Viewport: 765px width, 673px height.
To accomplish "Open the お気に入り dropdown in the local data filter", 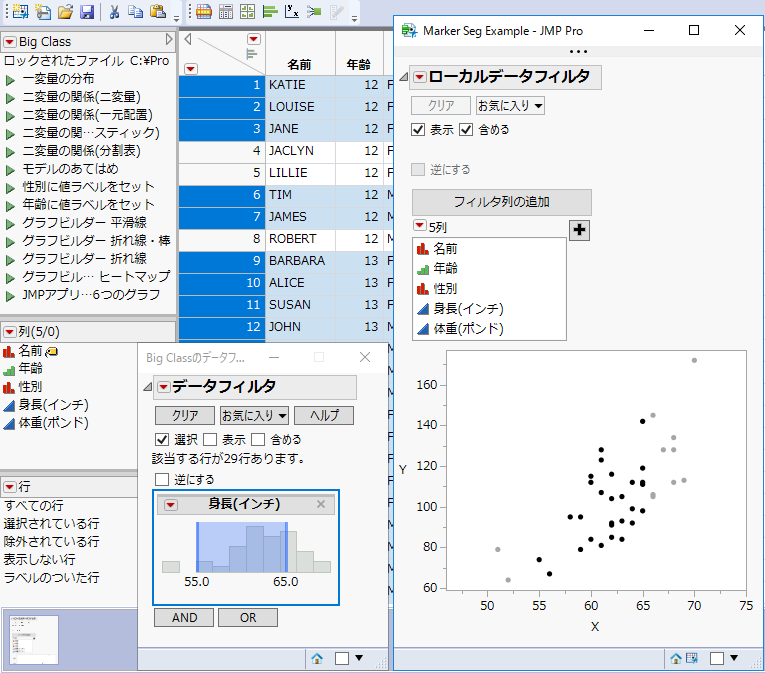I will 510,105.
